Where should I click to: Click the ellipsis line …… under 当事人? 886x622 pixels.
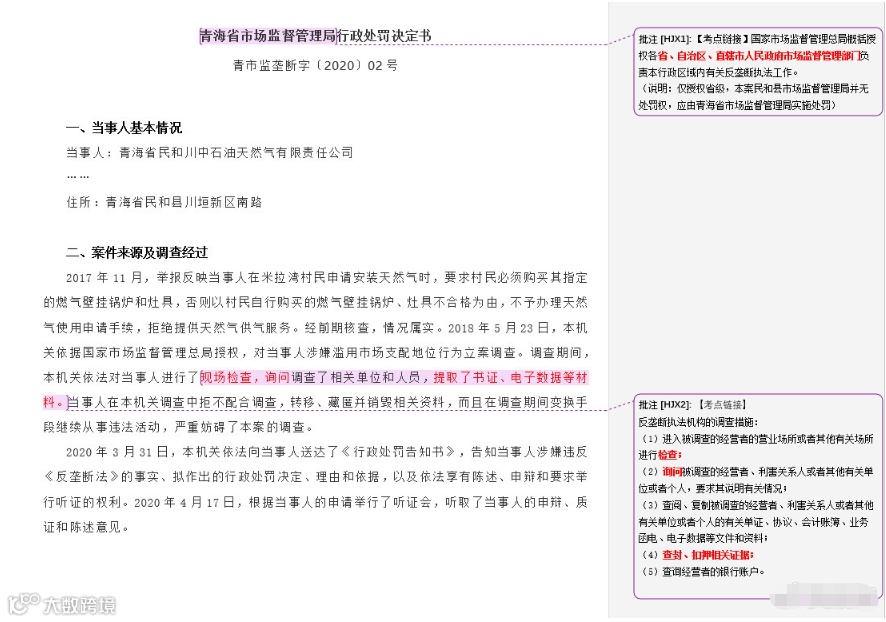pos(77,177)
